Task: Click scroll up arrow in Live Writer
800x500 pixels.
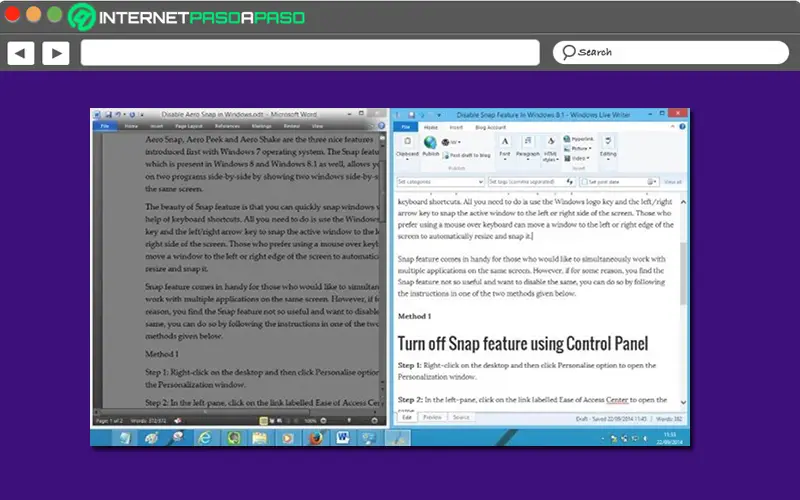Action: [x=683, y=202]
